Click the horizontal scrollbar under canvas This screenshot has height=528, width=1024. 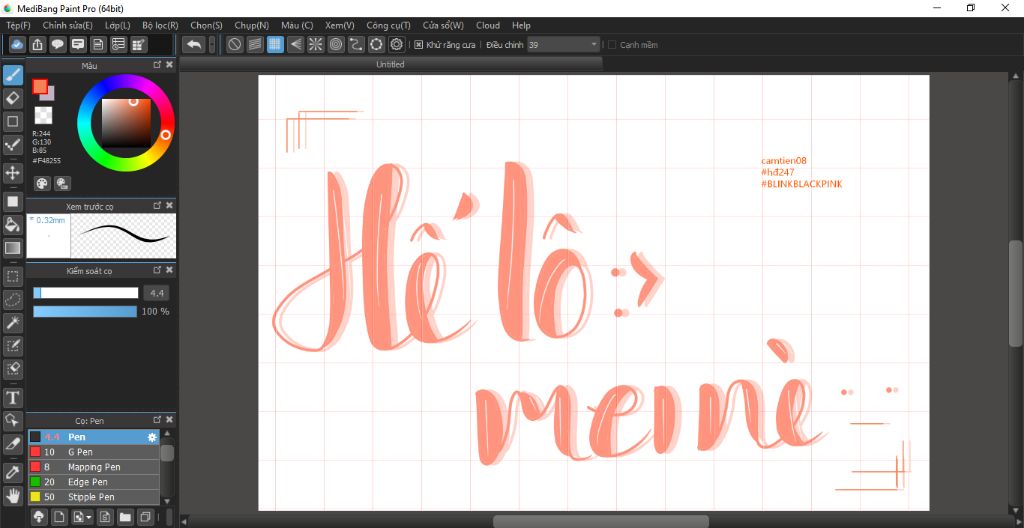(600, 521)
